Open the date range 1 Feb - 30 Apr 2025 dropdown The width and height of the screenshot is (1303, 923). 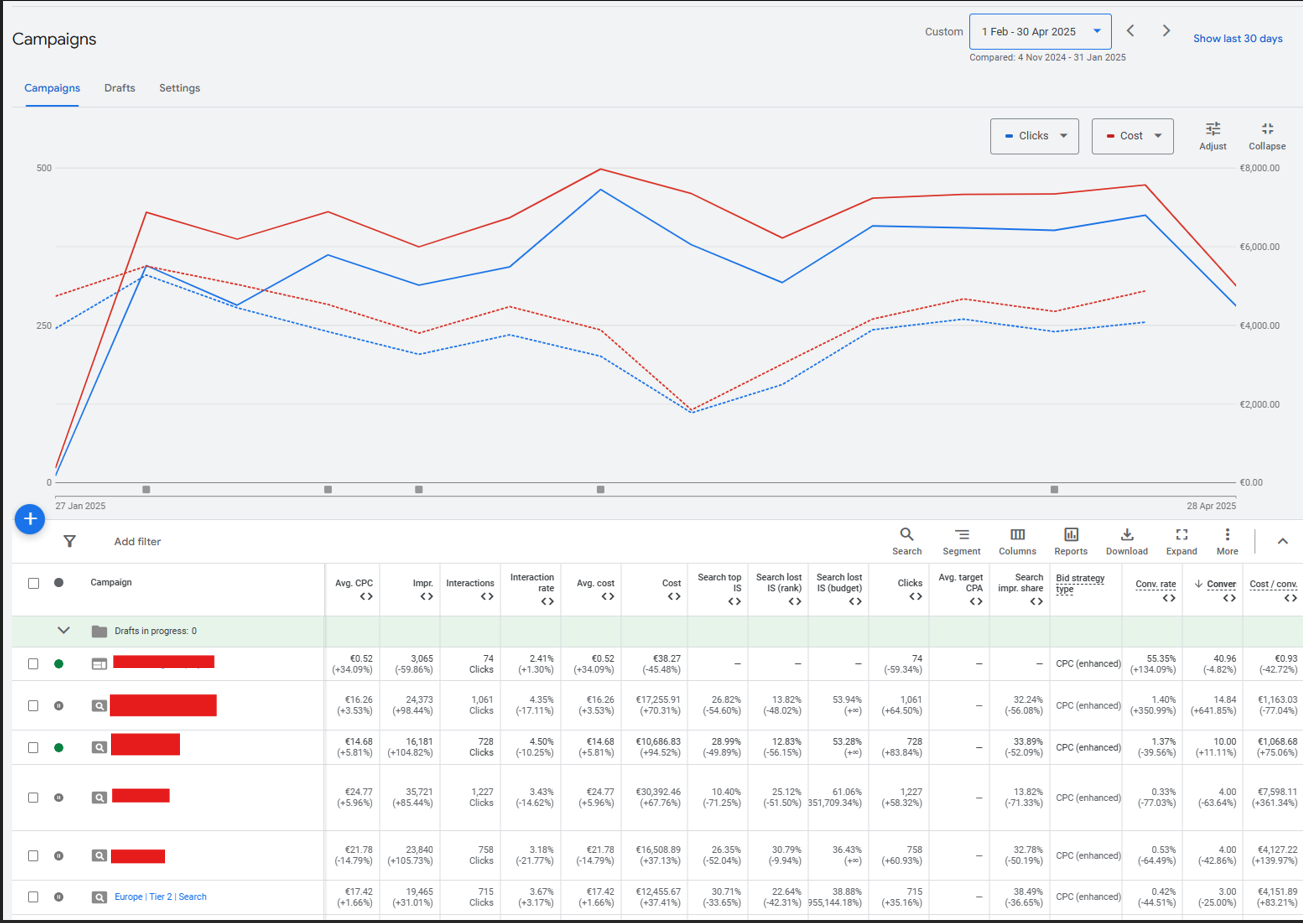[x=1040, y=32]
